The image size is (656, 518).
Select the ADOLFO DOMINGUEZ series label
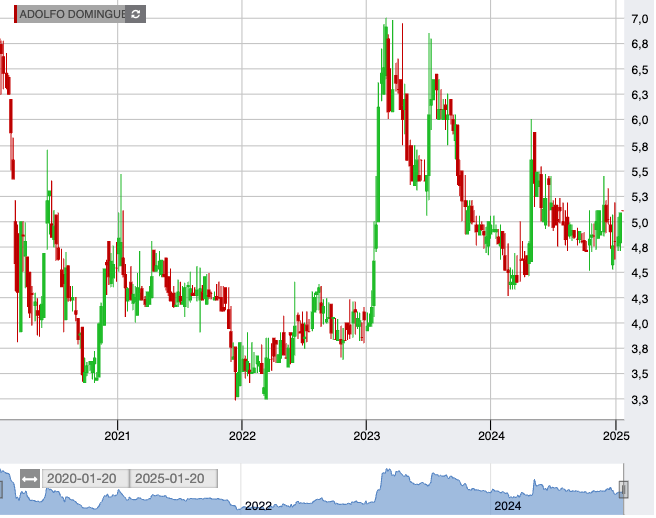coord(70,14)
